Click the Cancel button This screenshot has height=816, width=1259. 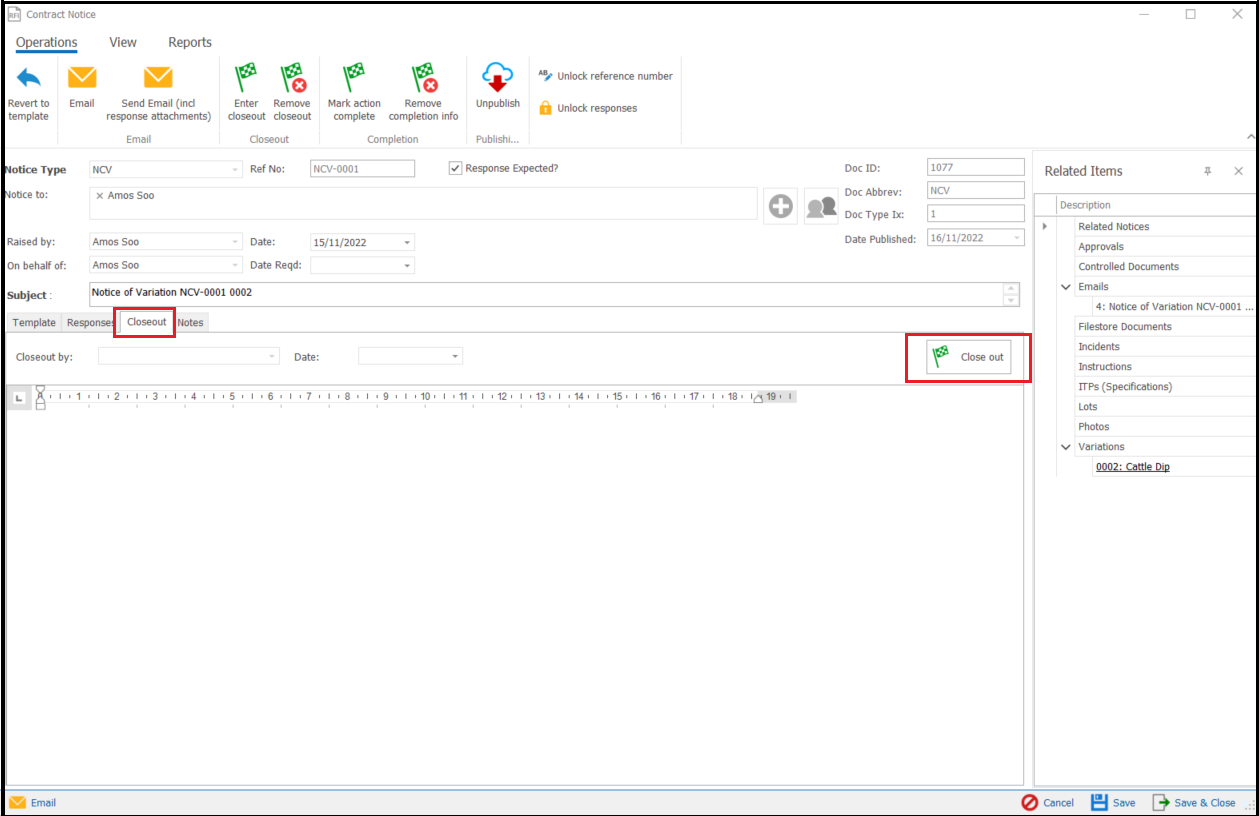coord(1047,802)
